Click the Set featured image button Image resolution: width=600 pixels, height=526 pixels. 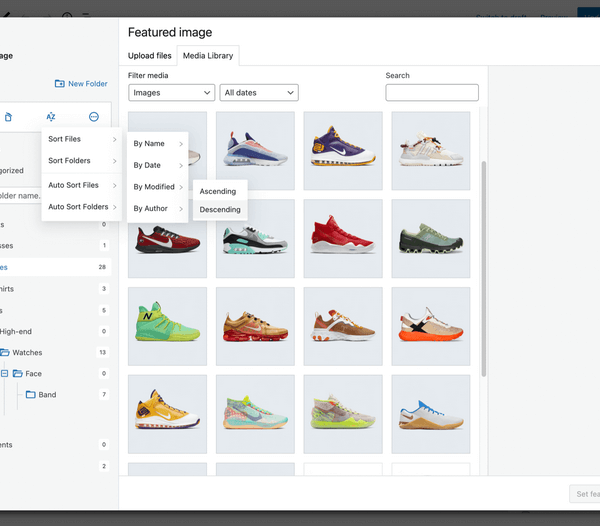tap(585, 494)
